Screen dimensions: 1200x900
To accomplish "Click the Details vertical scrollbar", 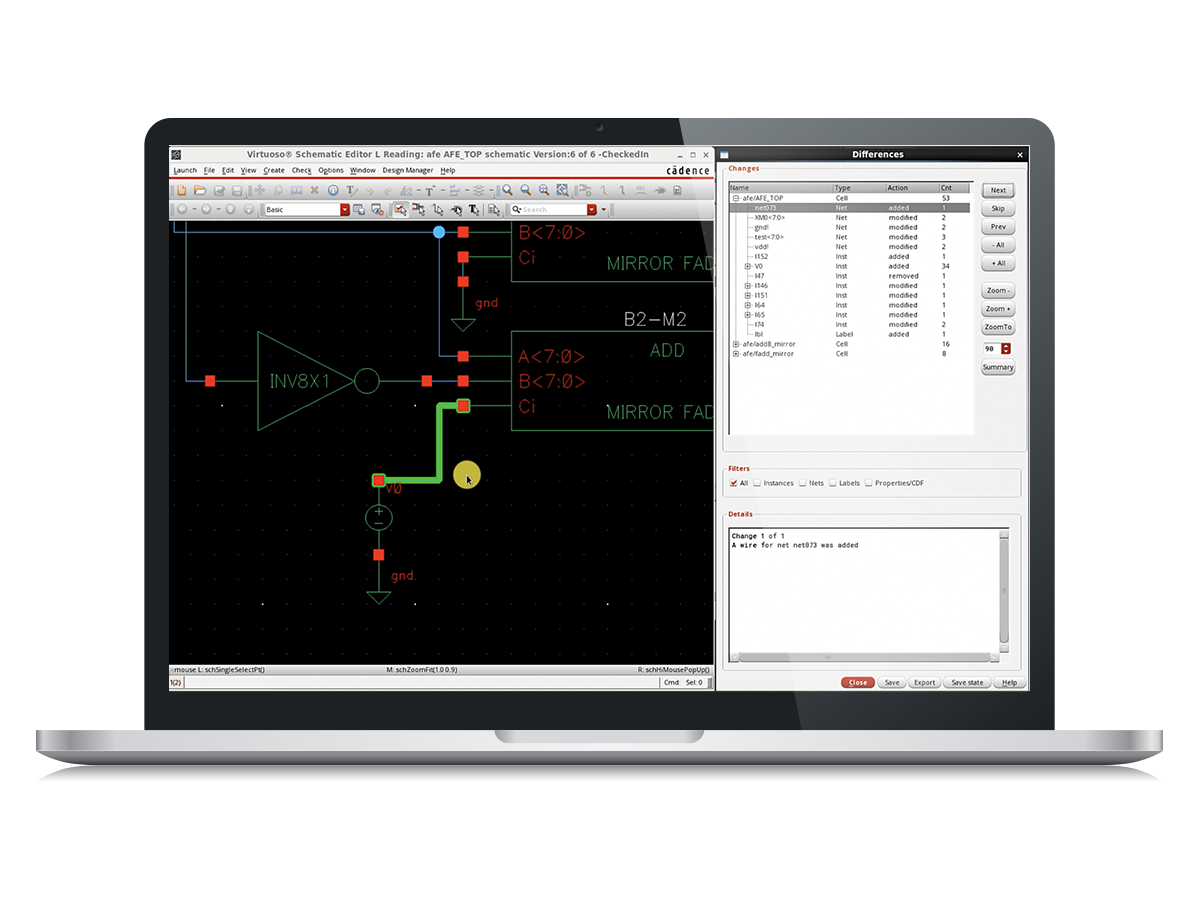I will [x=1004, y=590].
